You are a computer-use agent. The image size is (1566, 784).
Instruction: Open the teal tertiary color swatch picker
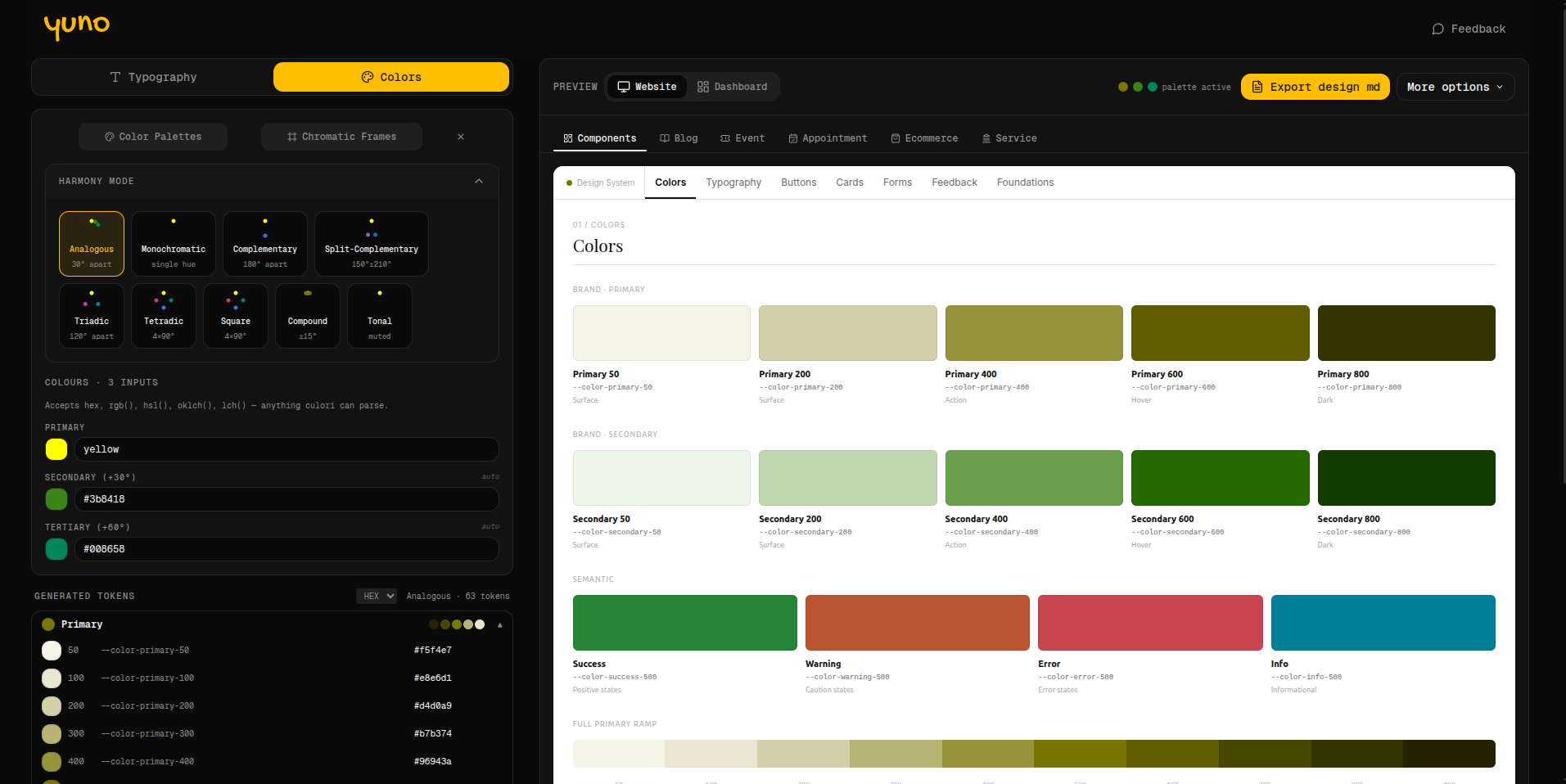point(56,549)
